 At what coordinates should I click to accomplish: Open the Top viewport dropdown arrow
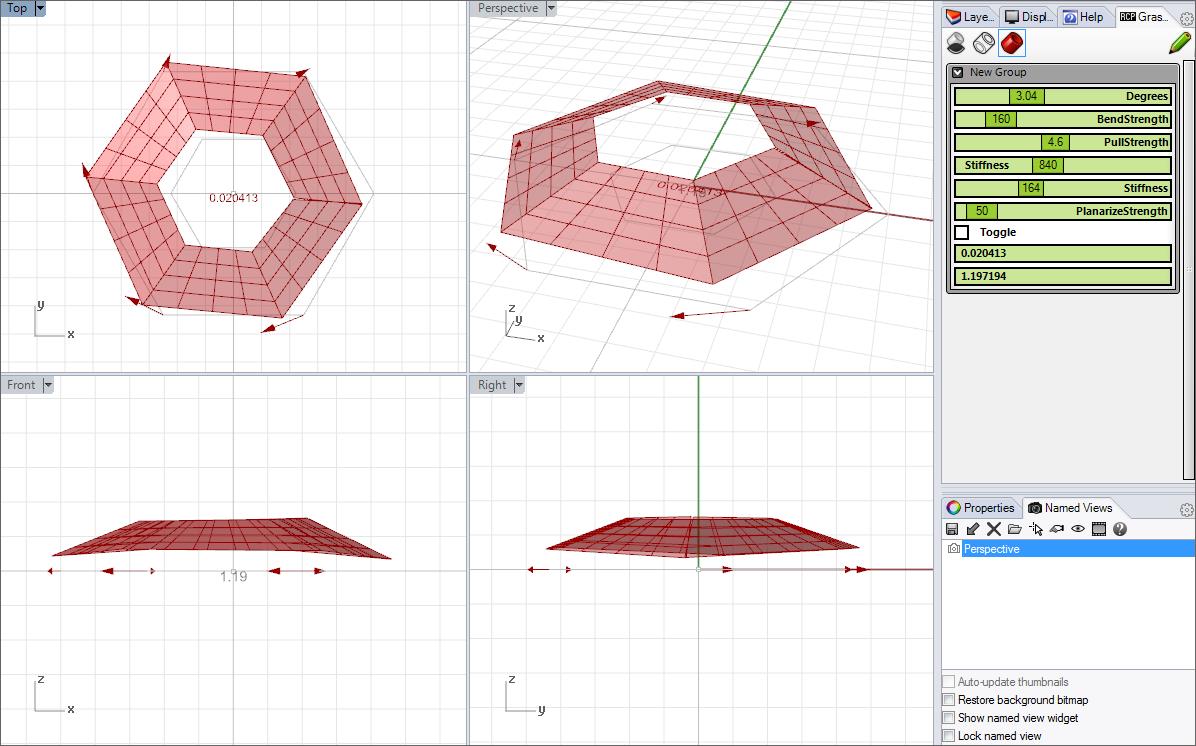pos(40,8)
